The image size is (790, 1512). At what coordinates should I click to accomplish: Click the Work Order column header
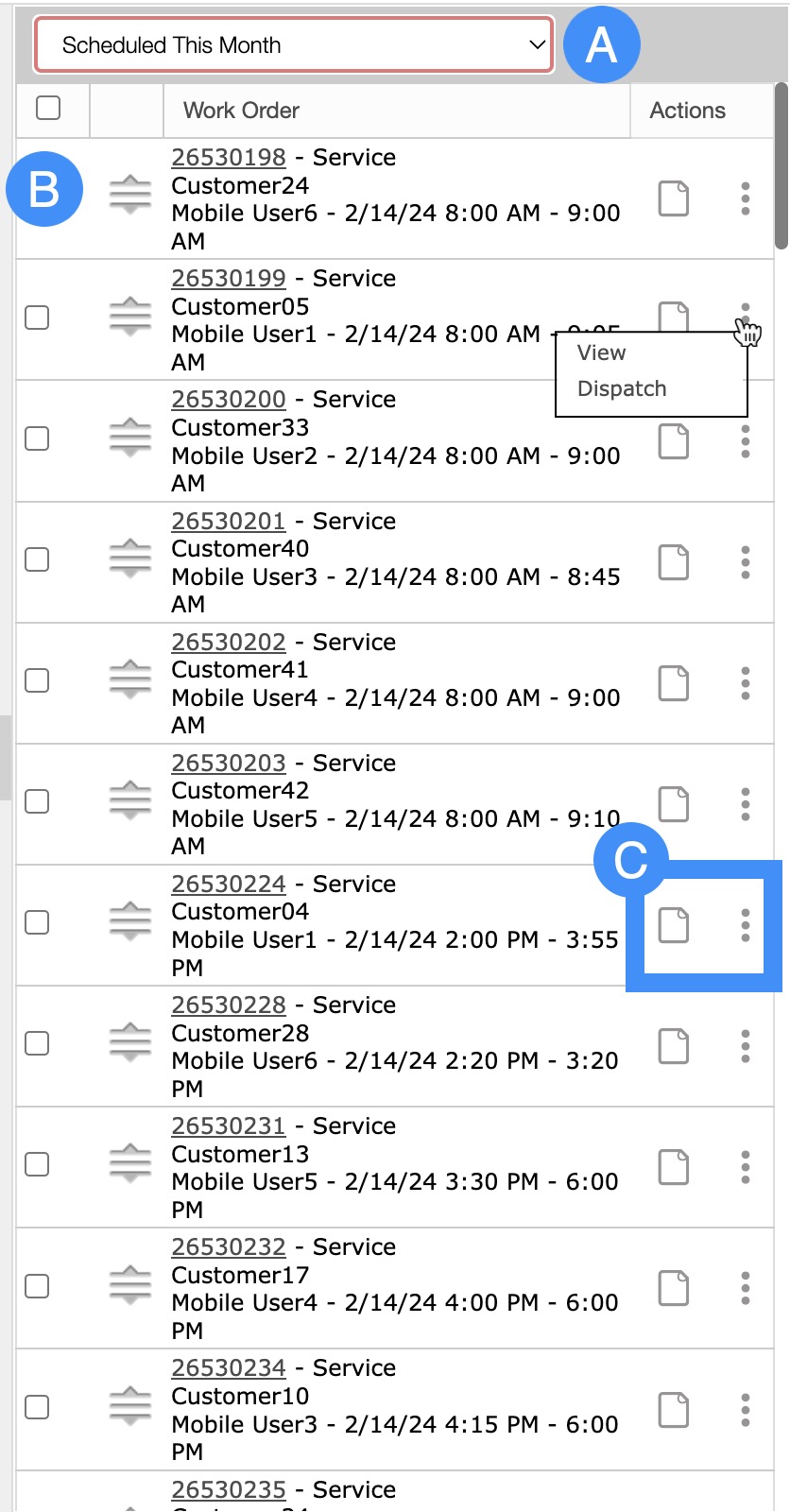tap(241, 111)
